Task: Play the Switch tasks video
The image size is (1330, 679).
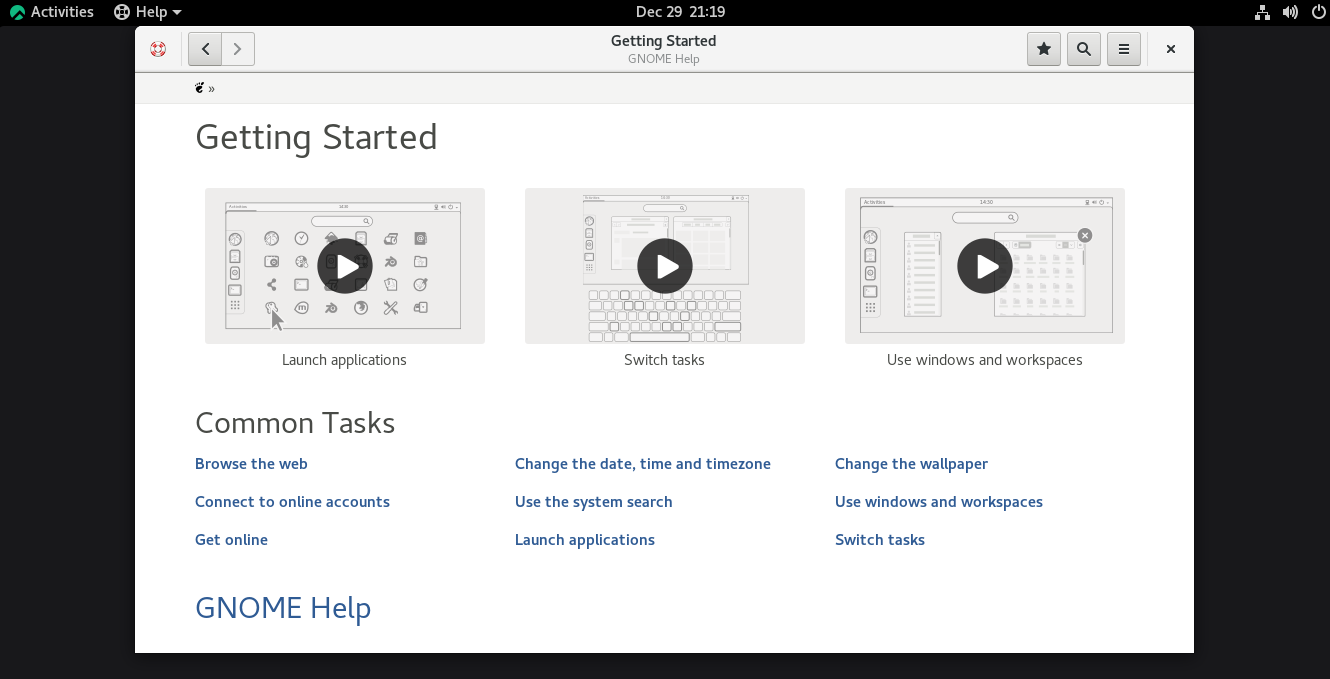Action: 665,266
